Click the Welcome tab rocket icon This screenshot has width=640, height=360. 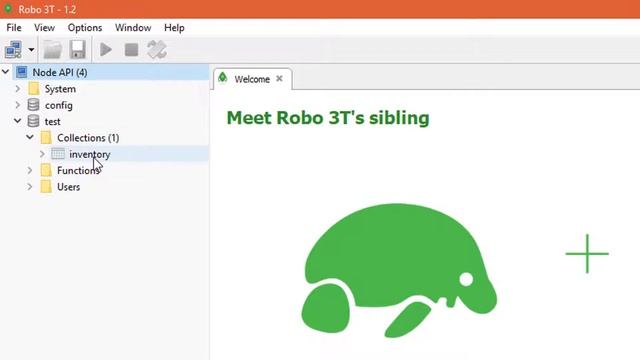point(222,78)
